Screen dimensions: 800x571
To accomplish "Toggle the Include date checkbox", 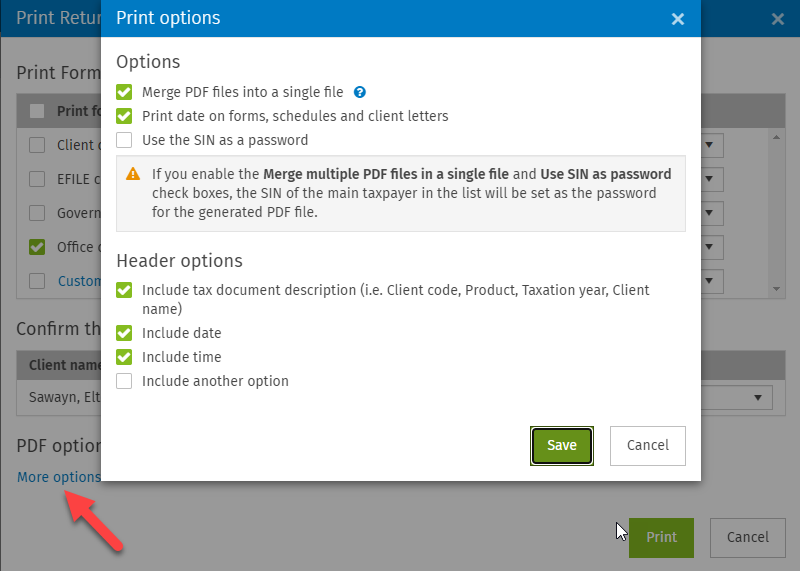I will (124, 333).
